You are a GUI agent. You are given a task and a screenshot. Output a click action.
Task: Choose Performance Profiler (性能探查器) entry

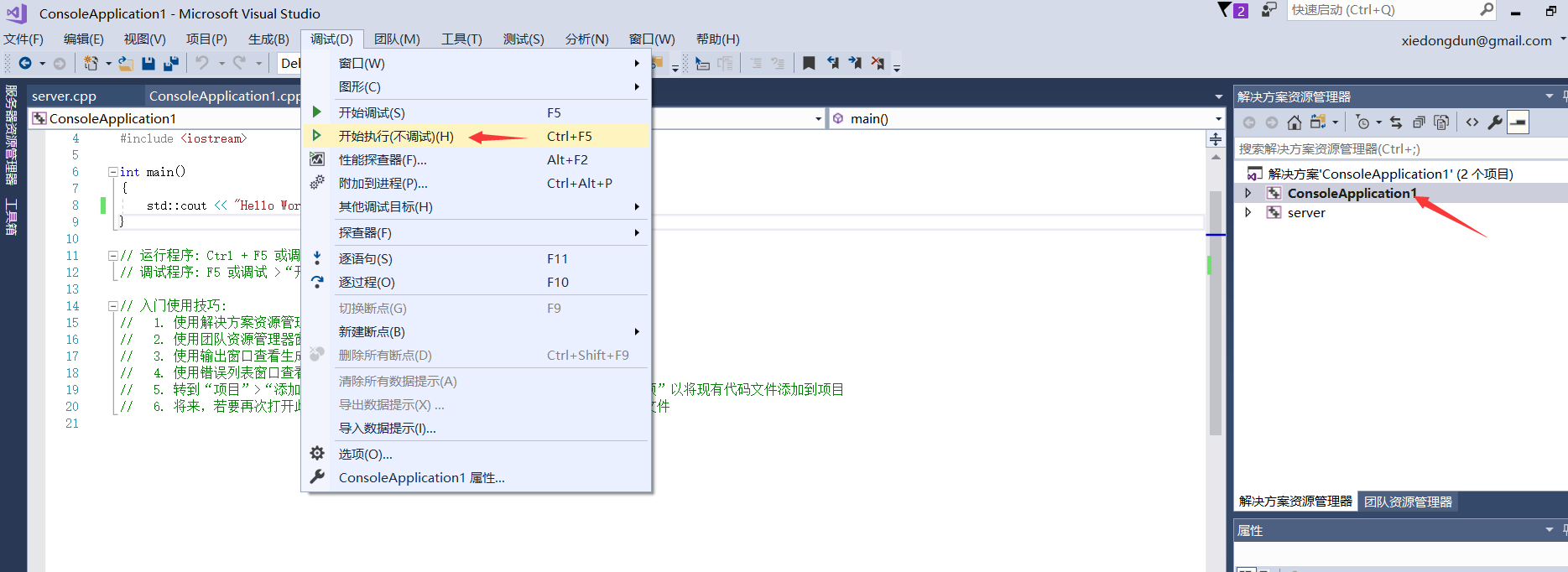[x=476, y=159]
